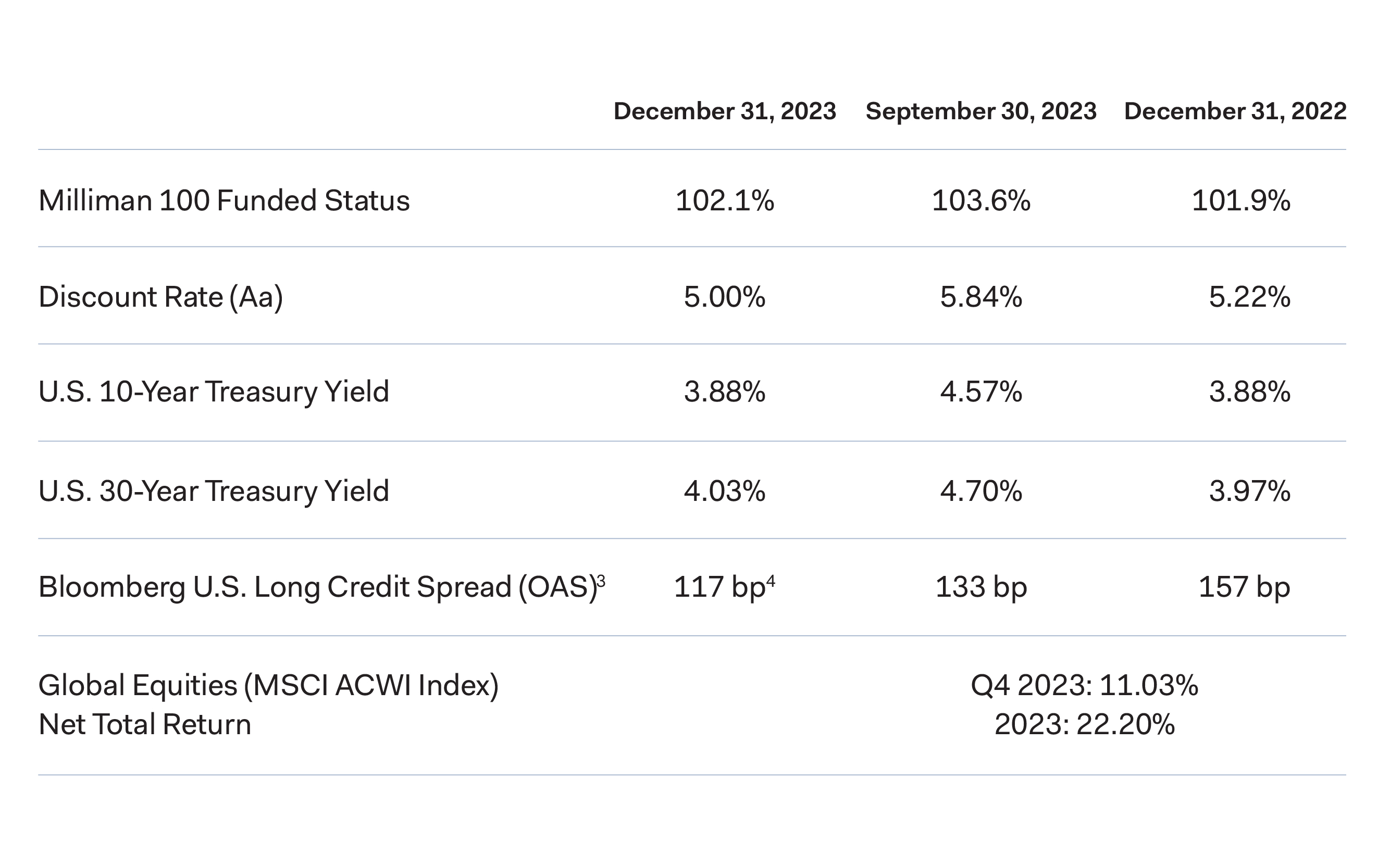Click the U.S. 10-Year Treasury Yield label
The width and height of the screenshot is (1390, 868).
[214, 392]
